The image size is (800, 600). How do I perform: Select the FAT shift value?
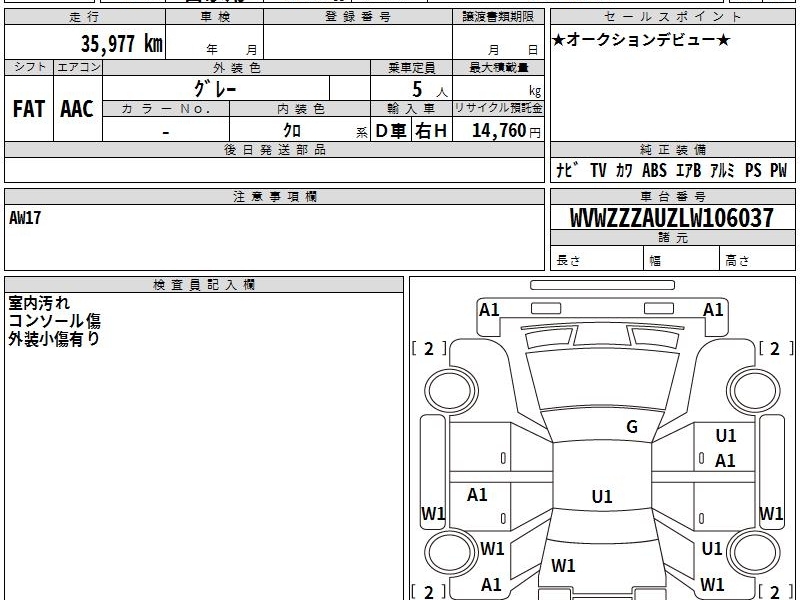coord(29,109)
